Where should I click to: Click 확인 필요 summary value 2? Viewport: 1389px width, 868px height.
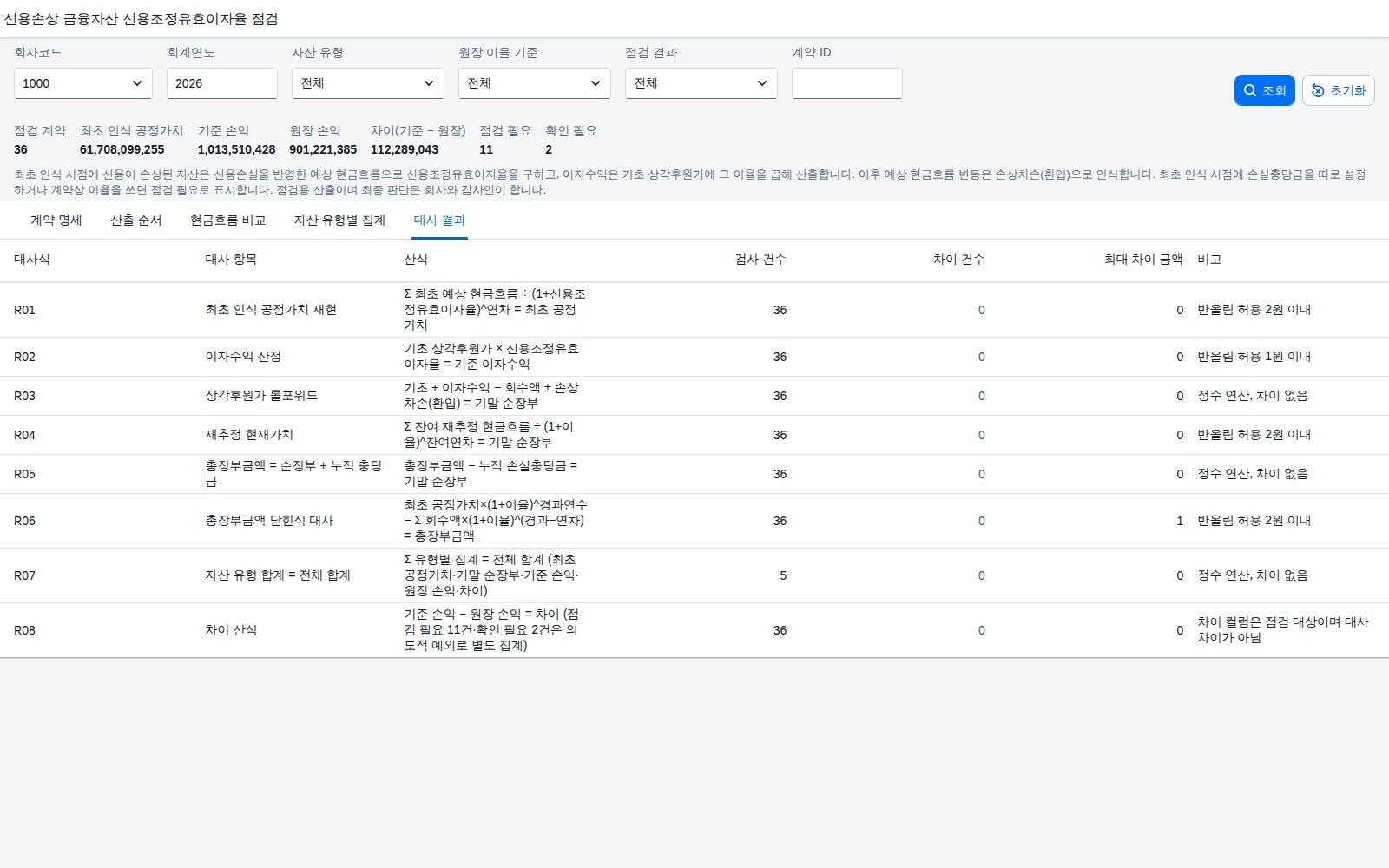(549, 149)
